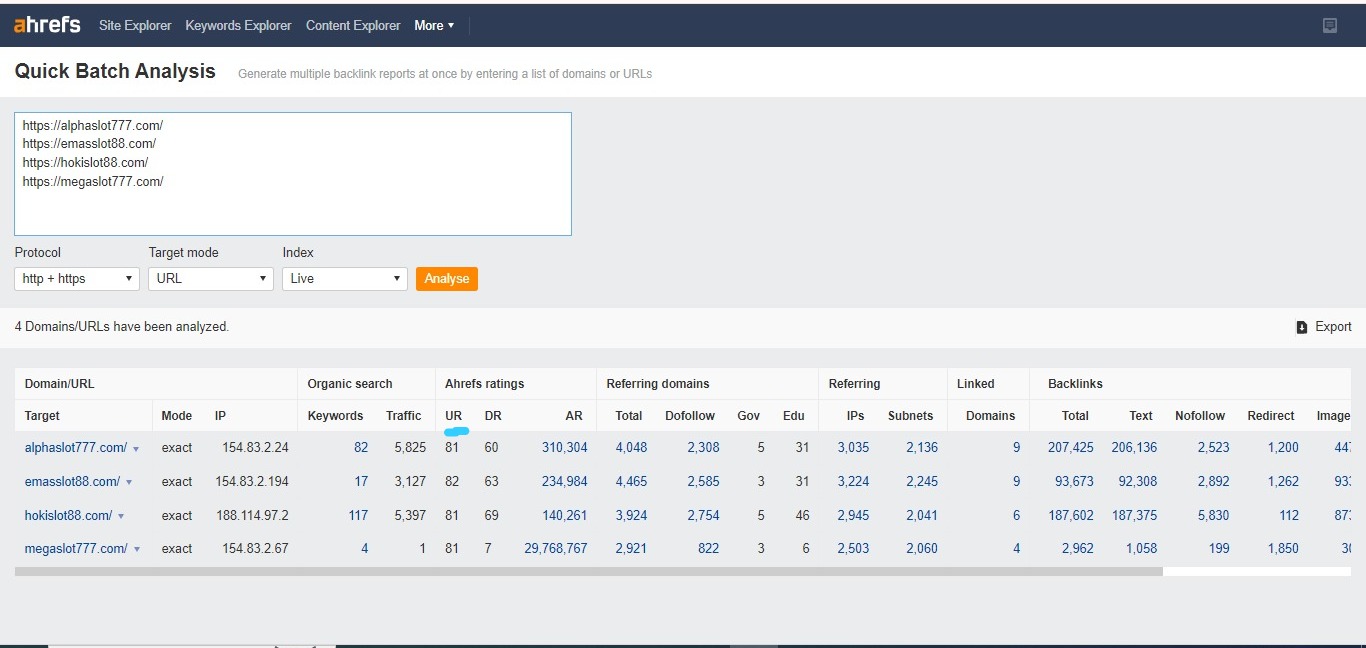Expand the More menu
Image resolution: width=1366 pixels, height=648 pixels.
point(434,26)
